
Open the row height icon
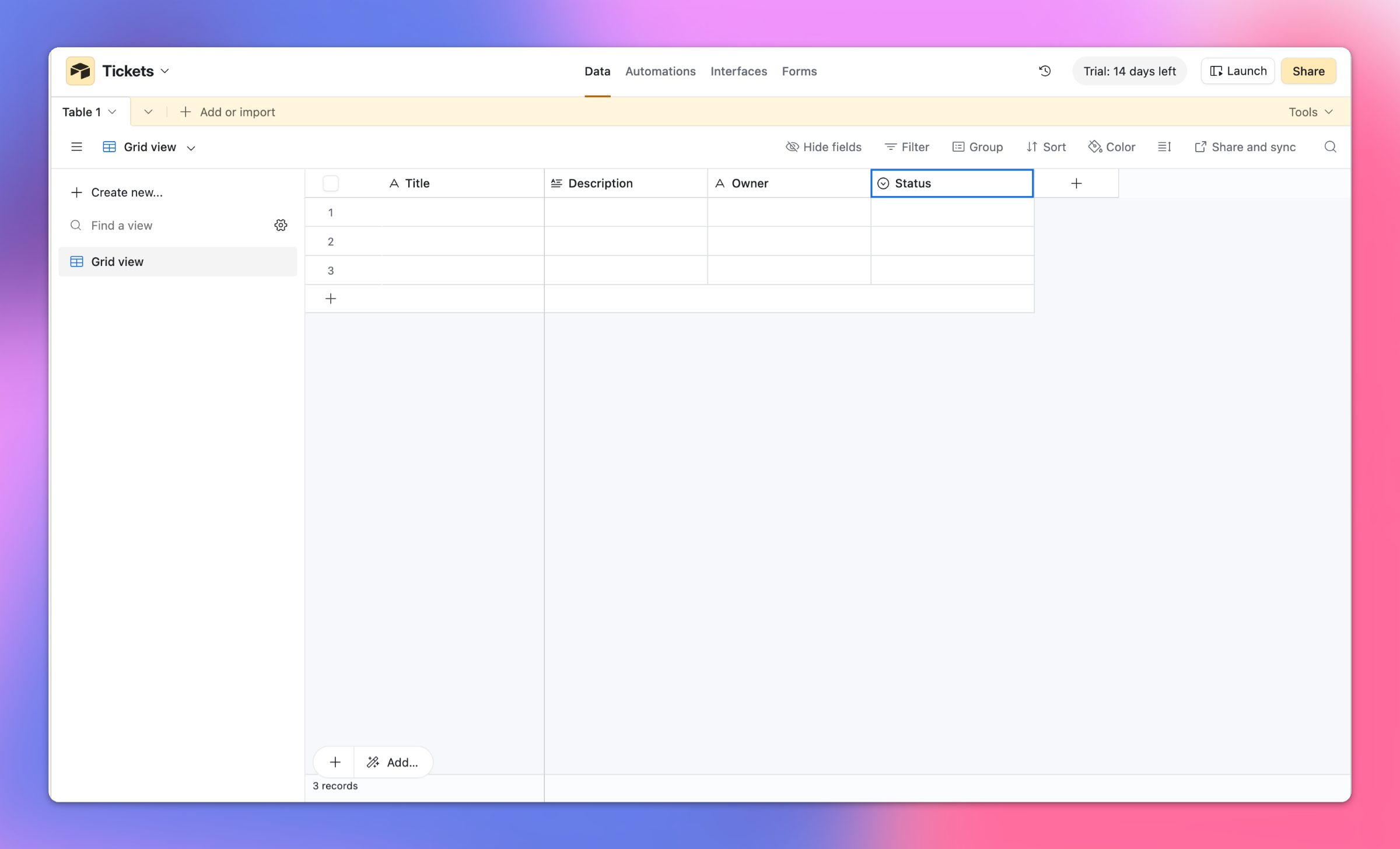point(1164,146)
